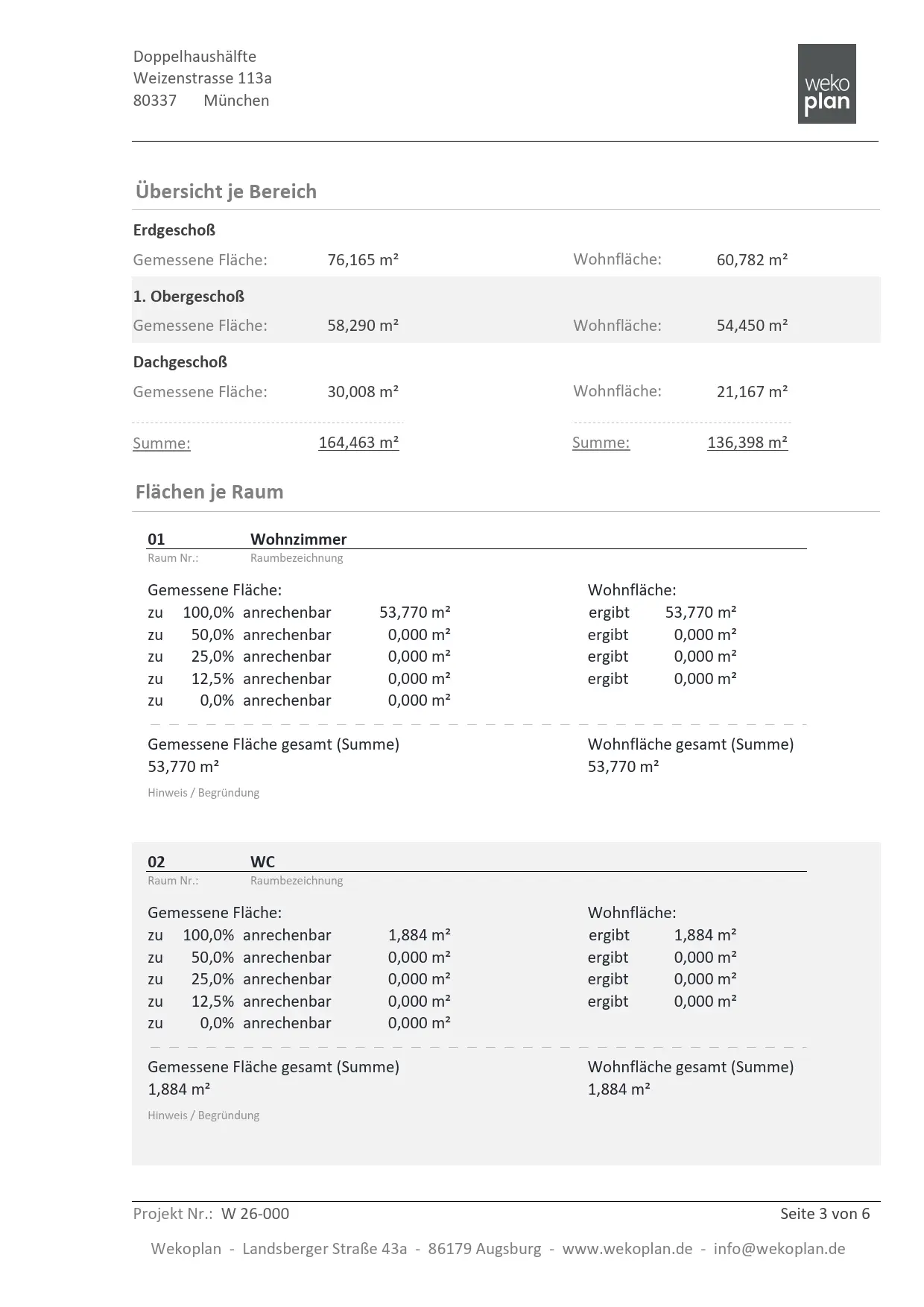
Task: Click Projekt Nr. W 26-000 in footer
Action: (211, 1214)
